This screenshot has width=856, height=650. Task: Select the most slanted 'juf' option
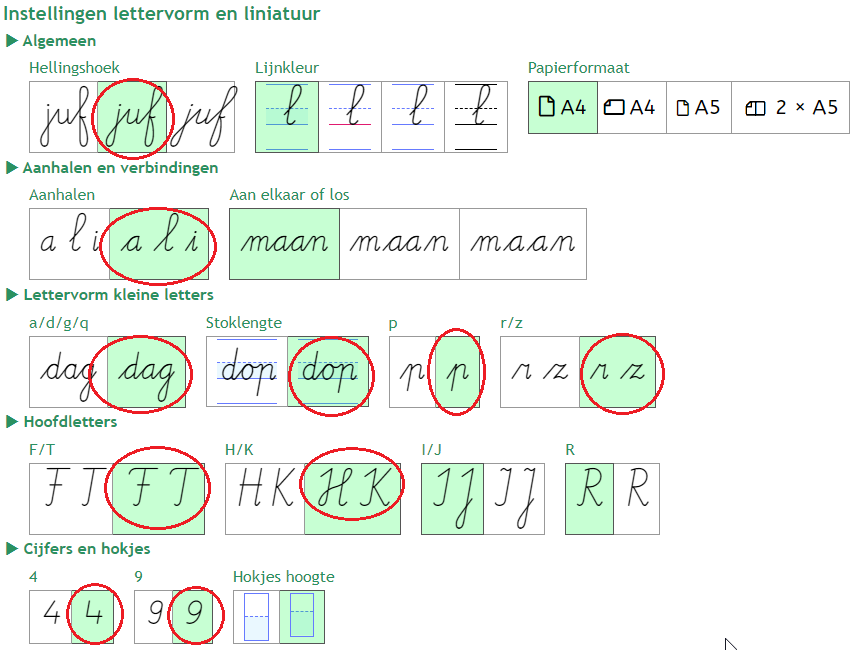[202, 117]
